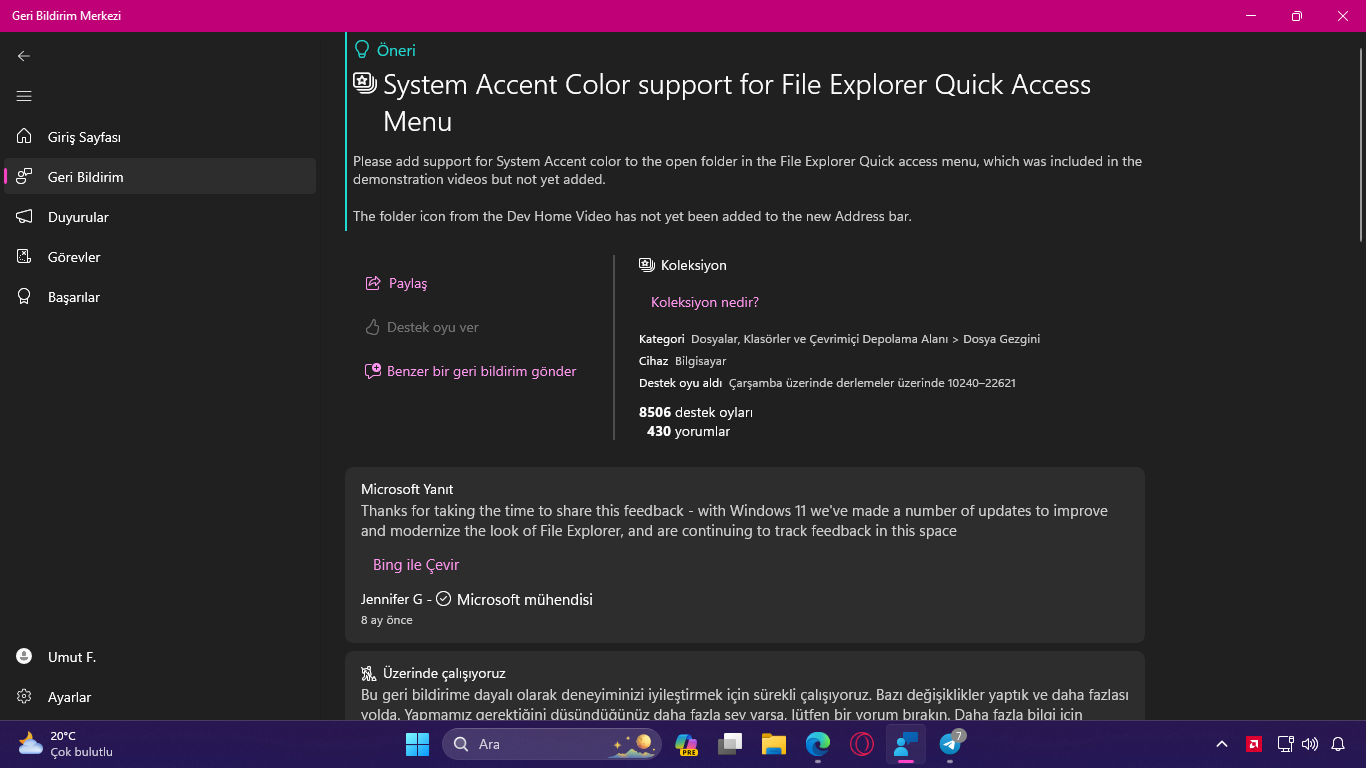Click the Koleksiyon heading icon
This screenshot has height=768, width=1366.
(x=646, y=265)
